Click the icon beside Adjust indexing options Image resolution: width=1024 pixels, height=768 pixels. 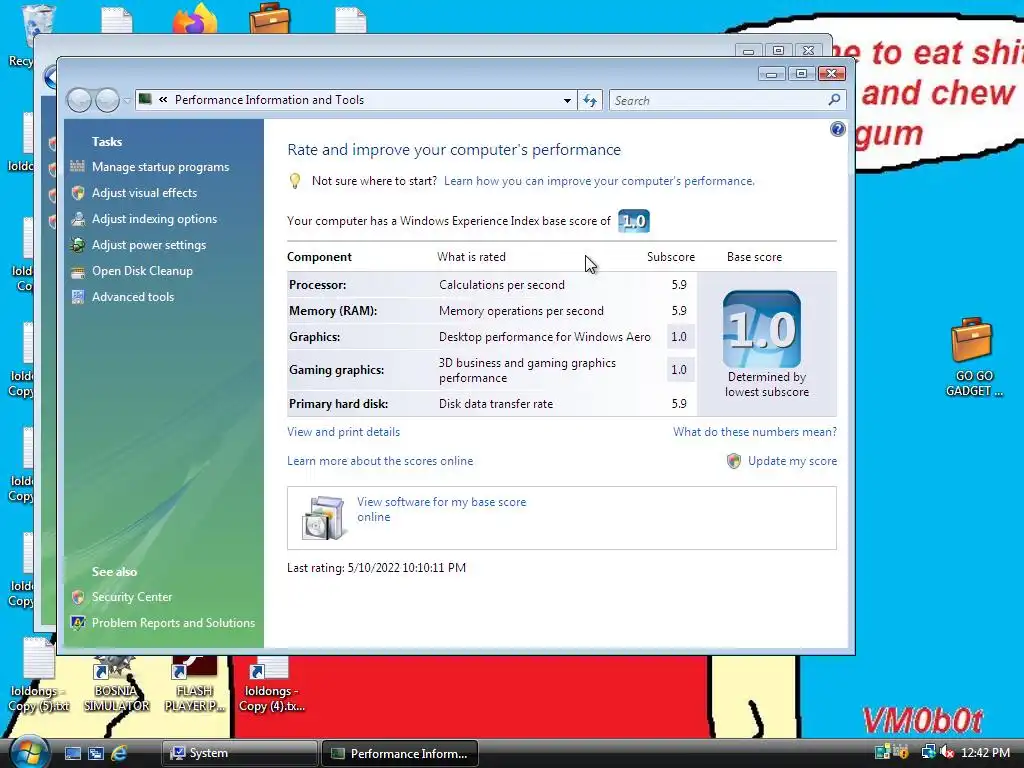pos(78,219)
